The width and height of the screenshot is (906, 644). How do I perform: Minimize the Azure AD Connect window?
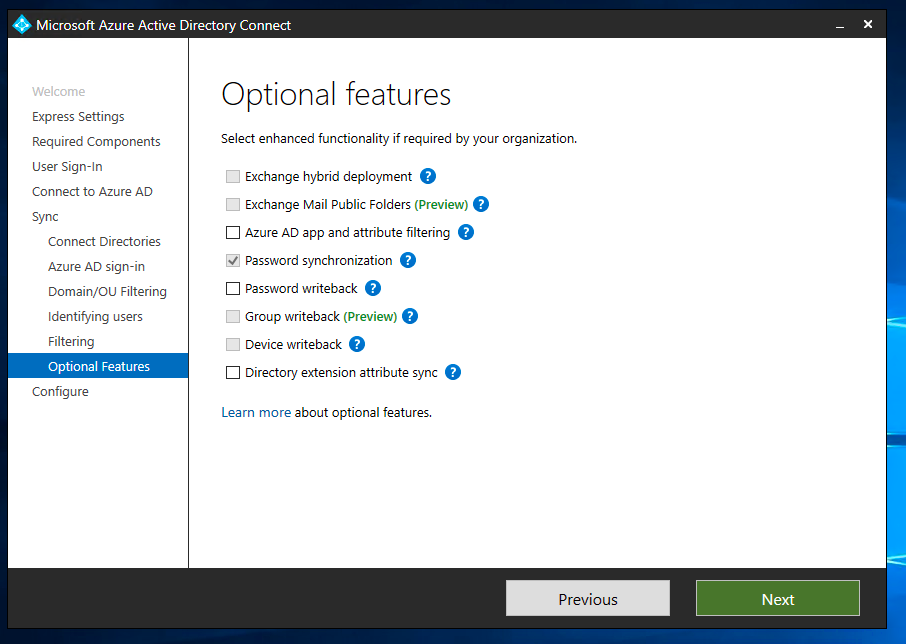click(x=840, y=25)
